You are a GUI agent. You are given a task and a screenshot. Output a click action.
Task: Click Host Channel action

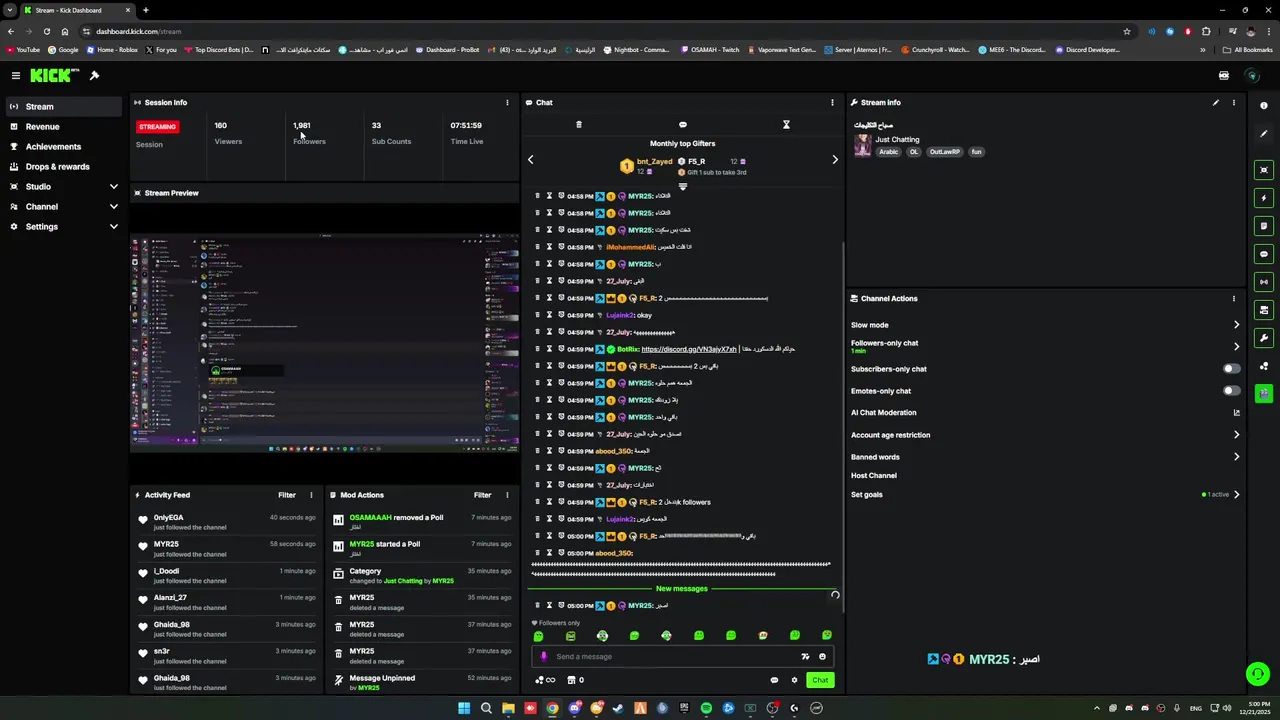click(874, 476)
